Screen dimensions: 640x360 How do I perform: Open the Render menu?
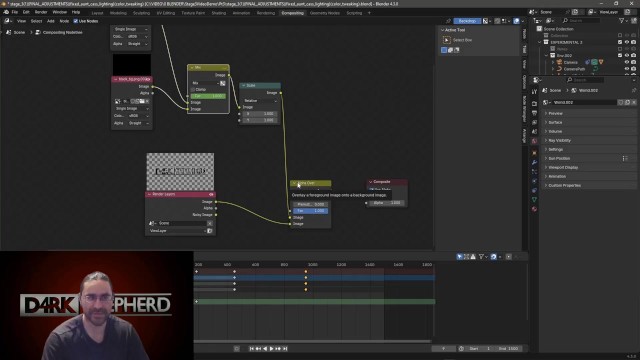(41, 12)
